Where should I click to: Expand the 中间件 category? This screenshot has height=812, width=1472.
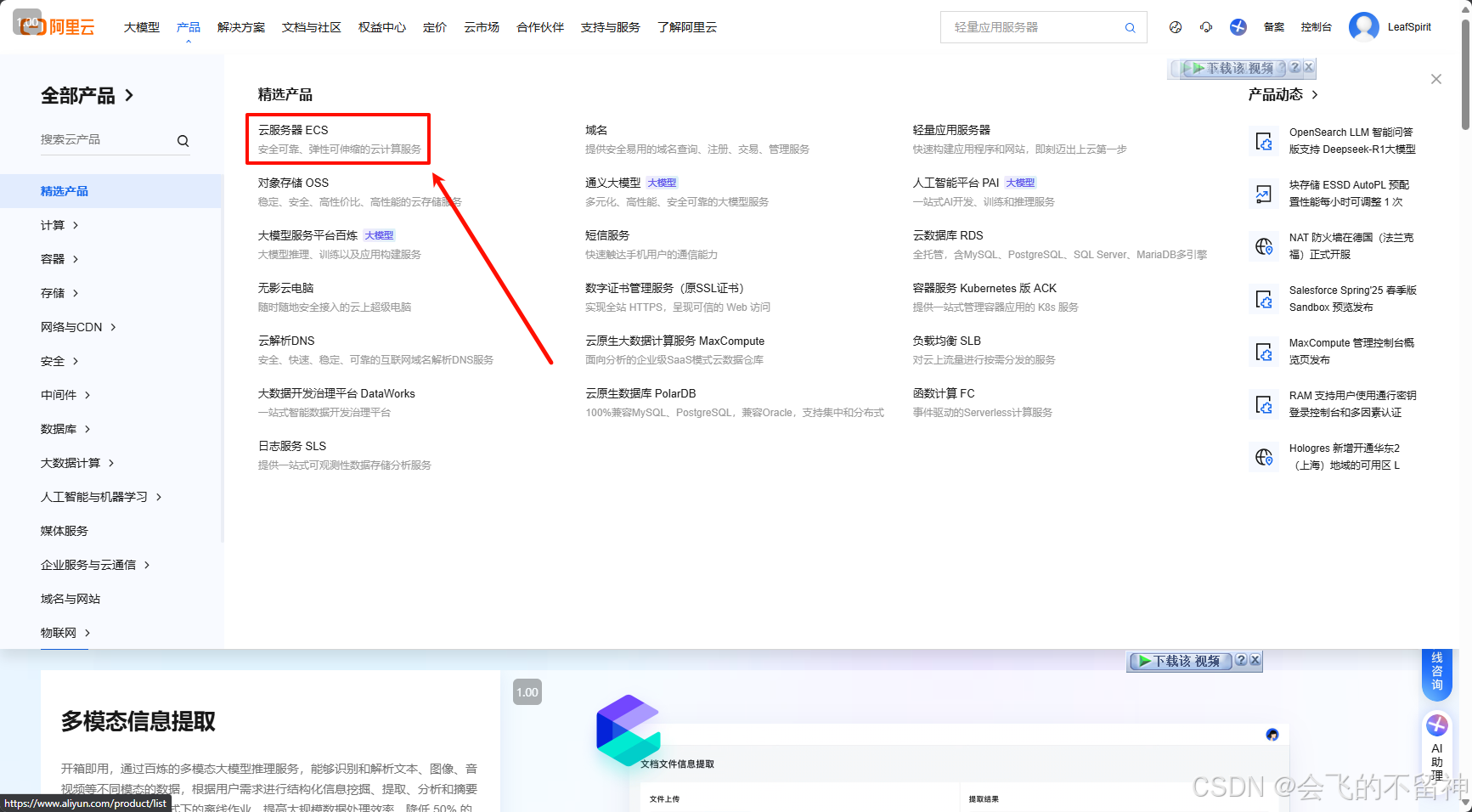[x=65, y=395]
